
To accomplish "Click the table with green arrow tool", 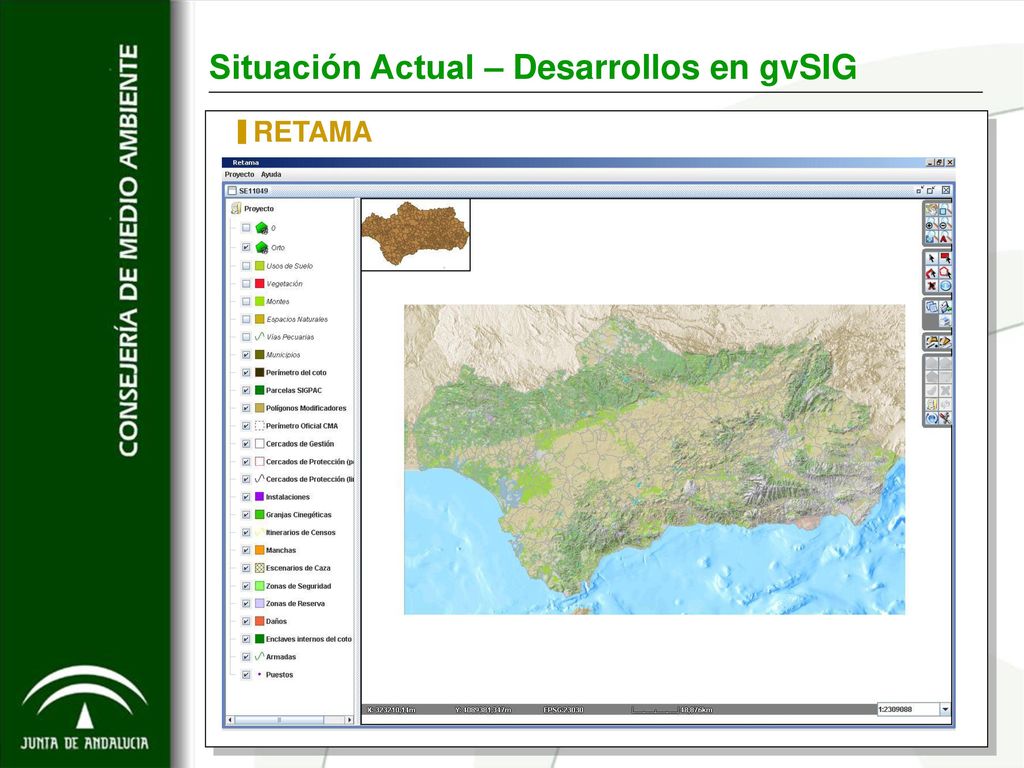I will [945, 306].
